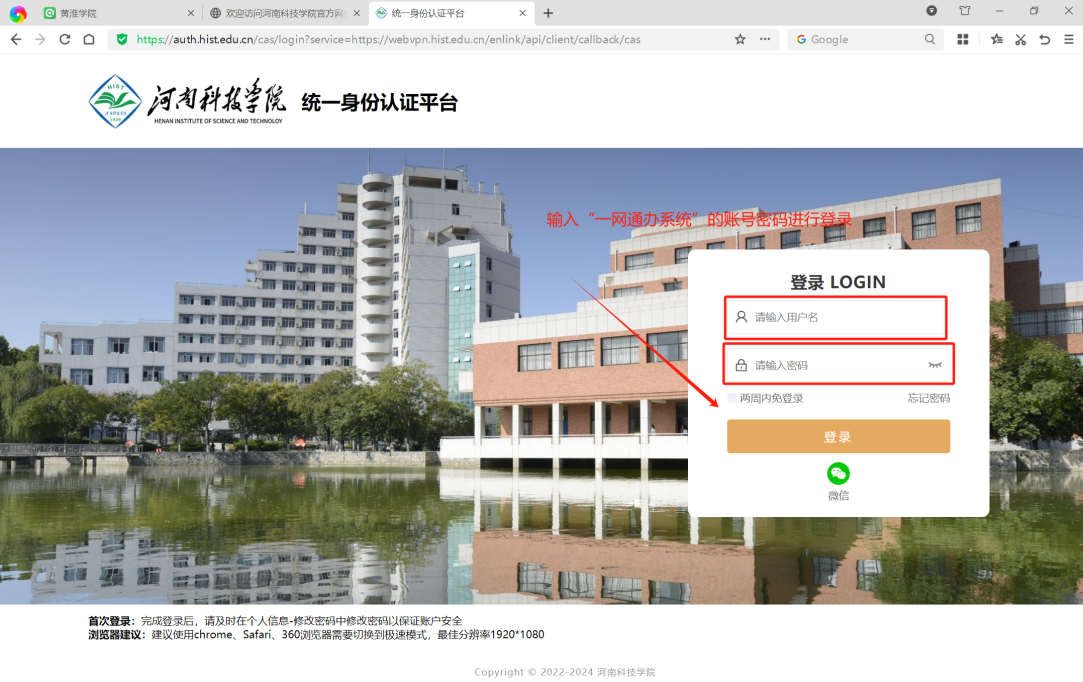
Task: Bookmark this page with the star icon
Action: pos(740,39)
